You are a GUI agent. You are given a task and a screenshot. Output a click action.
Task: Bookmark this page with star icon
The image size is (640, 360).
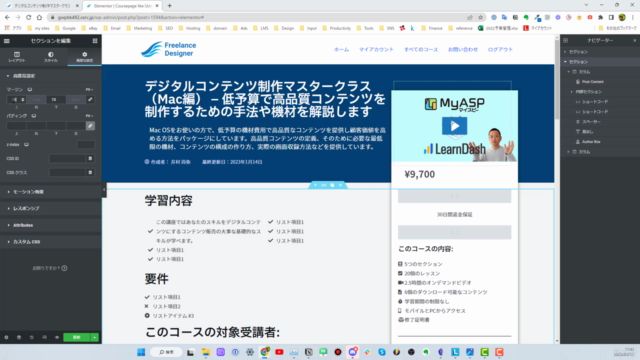(x=480, y=18)
